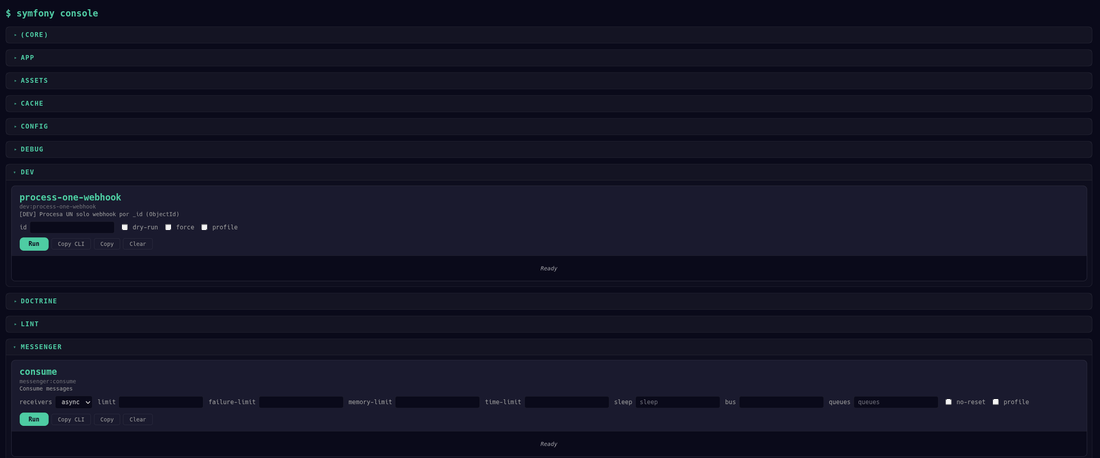Click Copy in the consume card

click(x=107, y=419)
